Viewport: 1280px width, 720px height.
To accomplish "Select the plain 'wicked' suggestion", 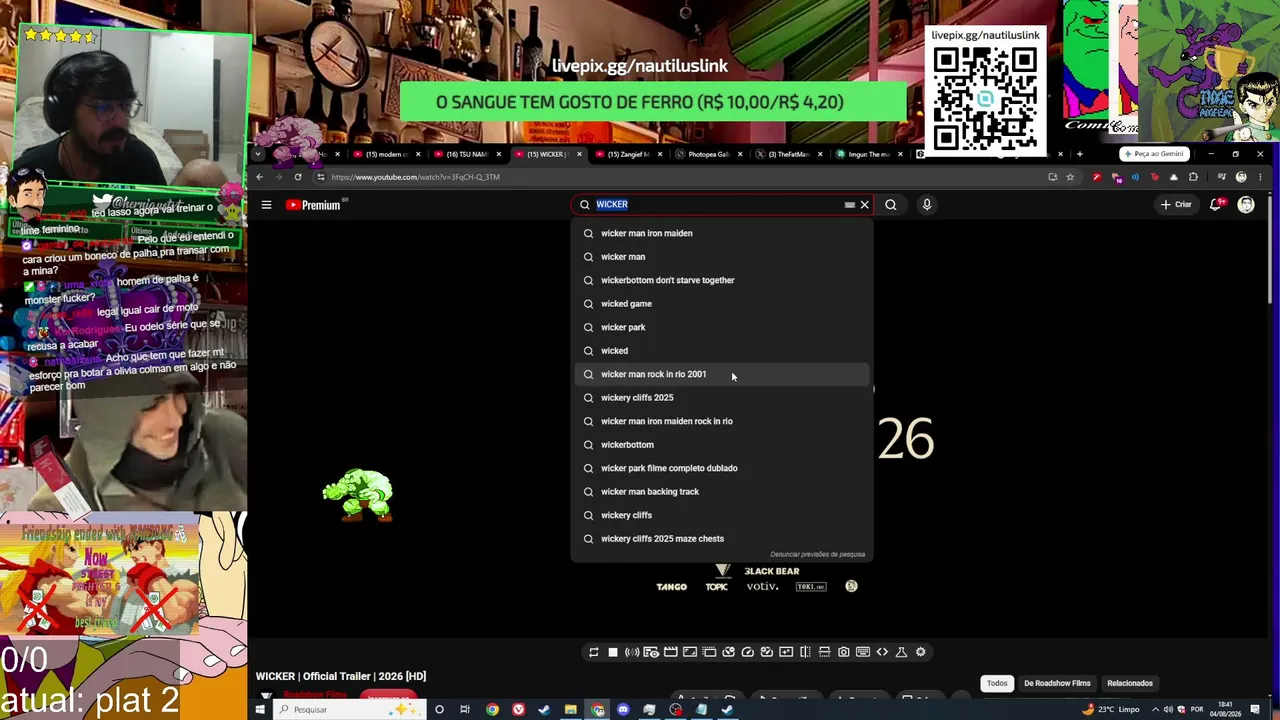I will pyautogui.click(x=721, y=351).
